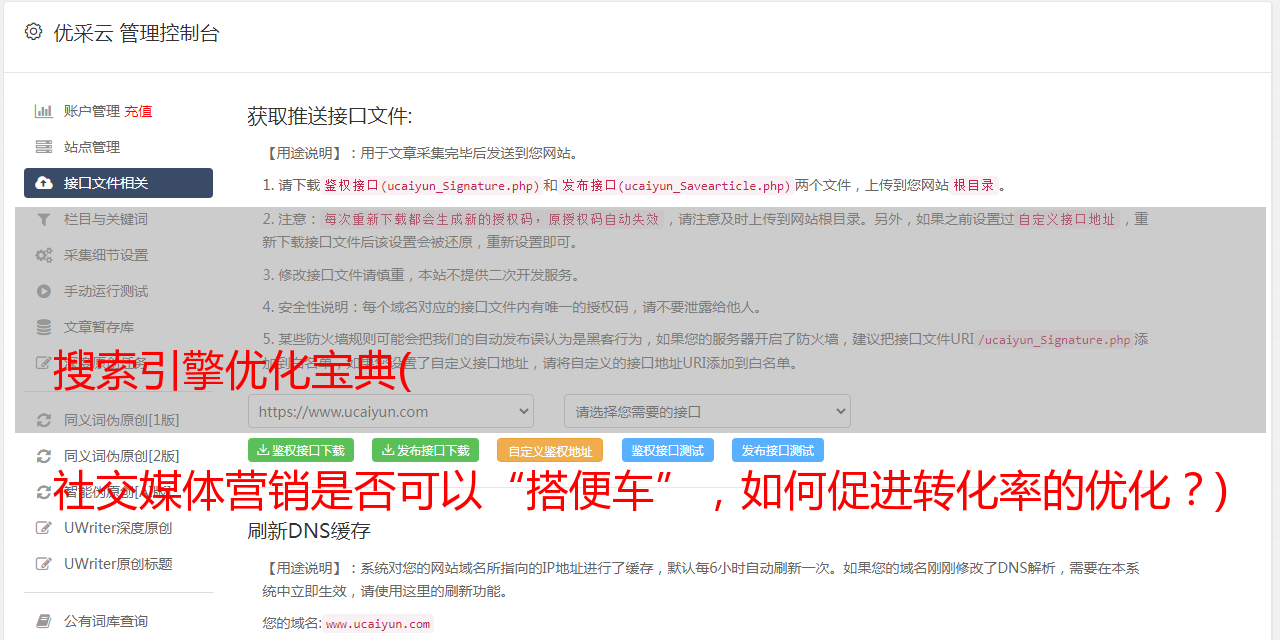Click the orange 自定义鉴权地址 button
Image resolution: width=1280 pixels, height=640 pixels.
point(550,450)
